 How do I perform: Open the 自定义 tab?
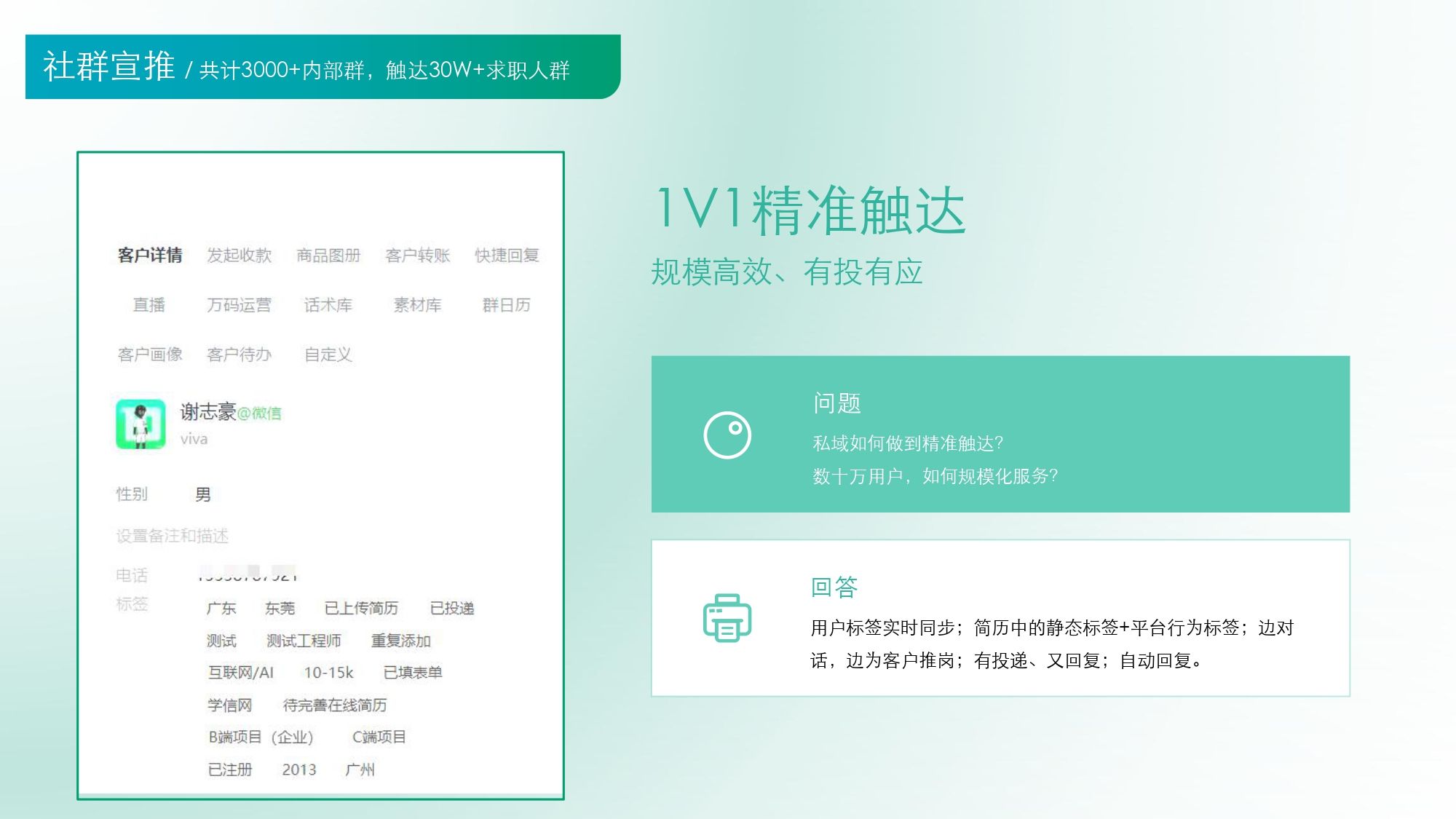click(x=328, y=355)
